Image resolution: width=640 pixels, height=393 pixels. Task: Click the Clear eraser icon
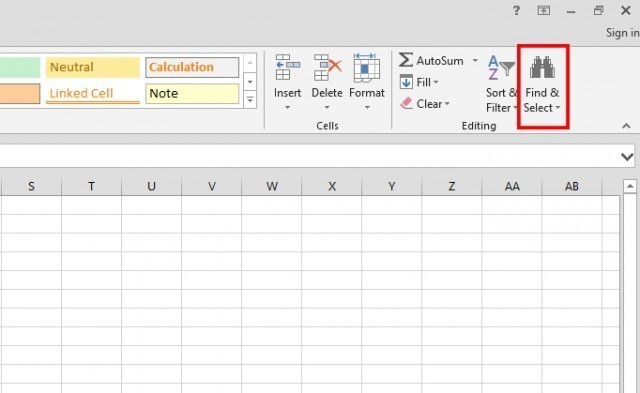407,103
